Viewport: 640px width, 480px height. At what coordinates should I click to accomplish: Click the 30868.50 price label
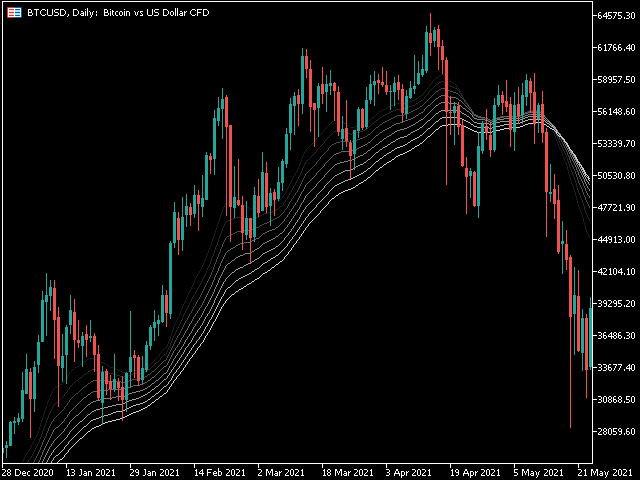616,400
